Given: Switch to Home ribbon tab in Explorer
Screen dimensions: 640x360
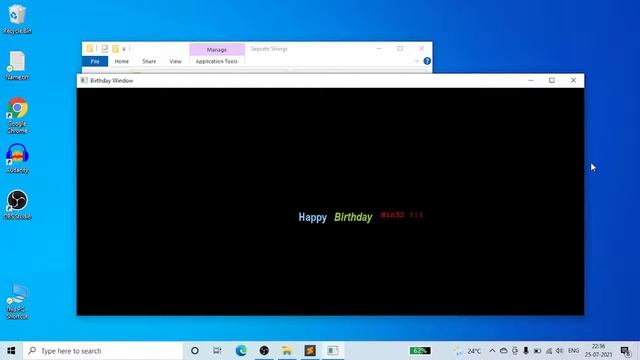Looking at the screenshot, I should point(122,61).
